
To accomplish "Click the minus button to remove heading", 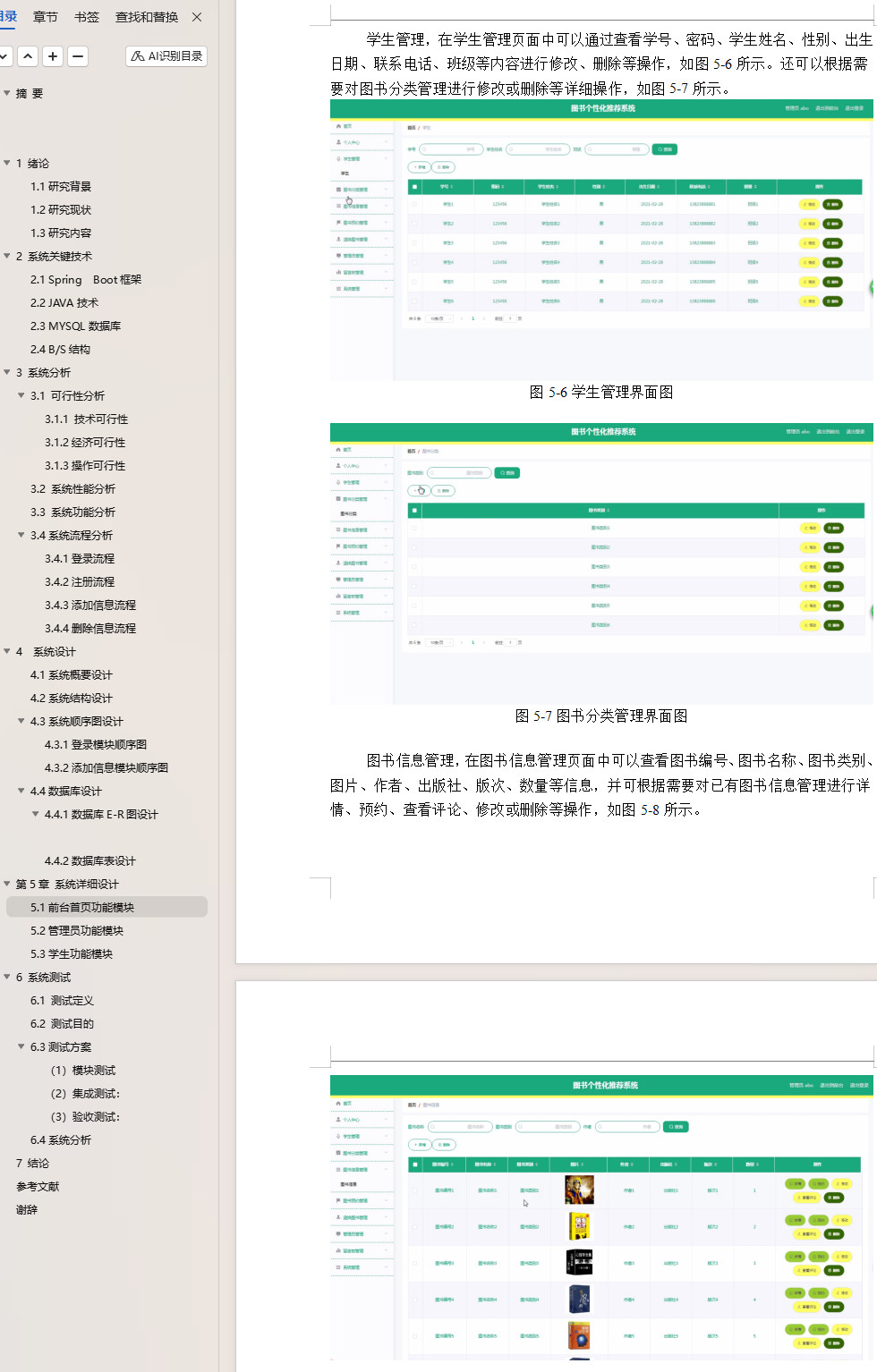I will pos(78,56).
